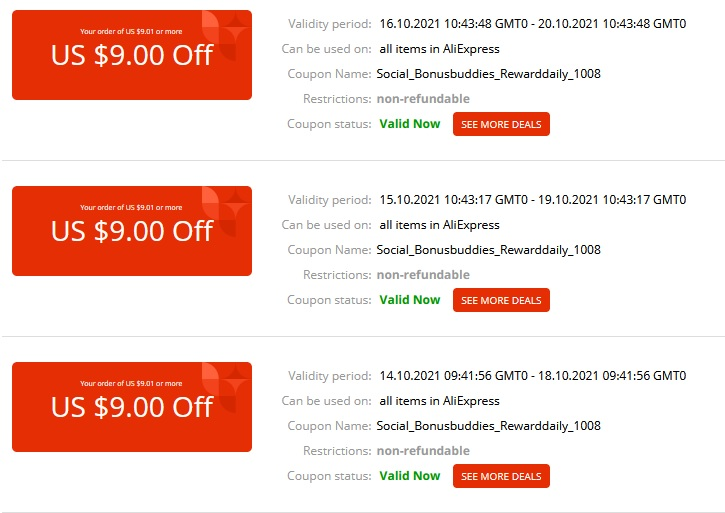Select validity period text starting 15.10.2021
Screen dimensions: 725x513
533,200
